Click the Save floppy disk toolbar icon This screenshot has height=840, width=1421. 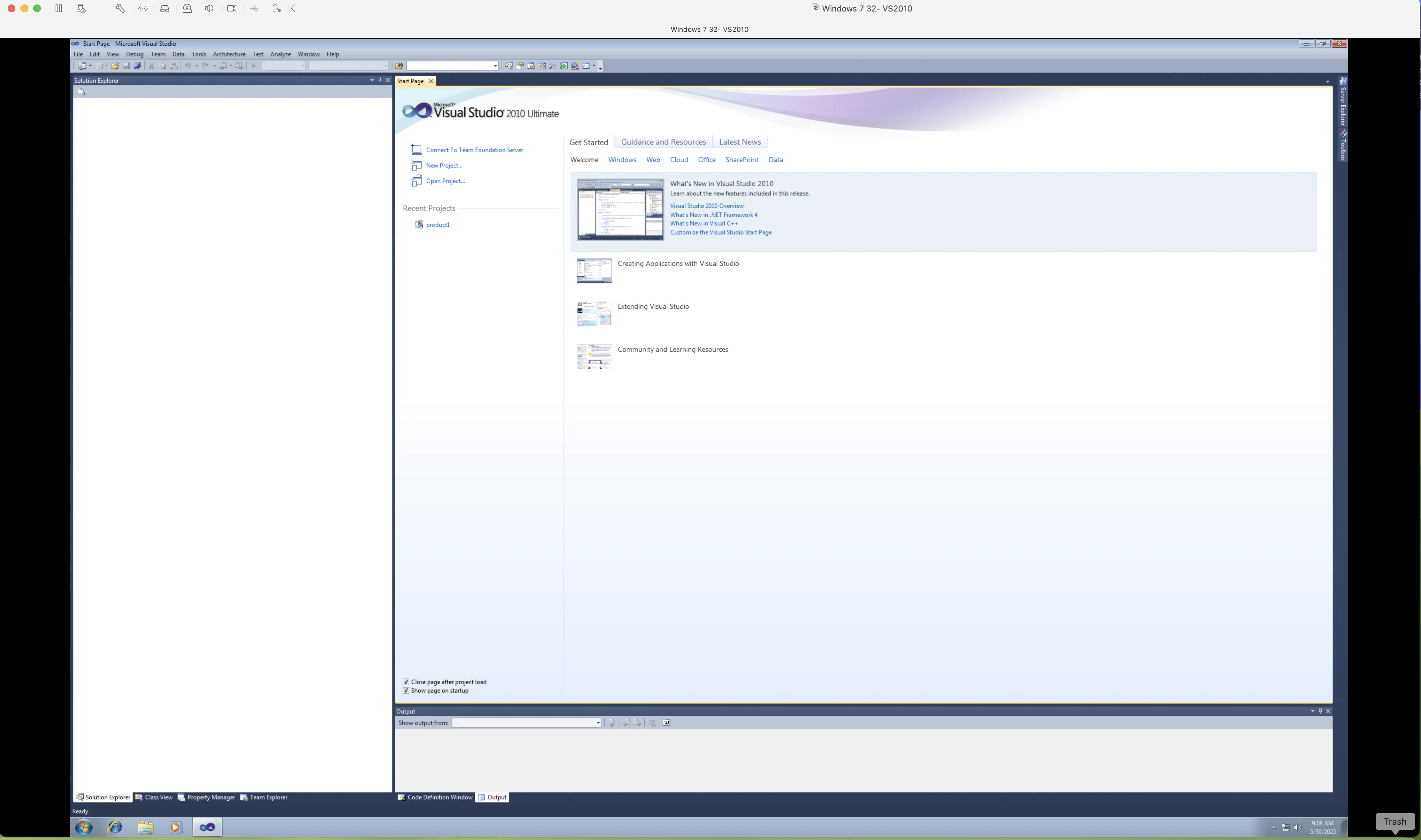126,66
